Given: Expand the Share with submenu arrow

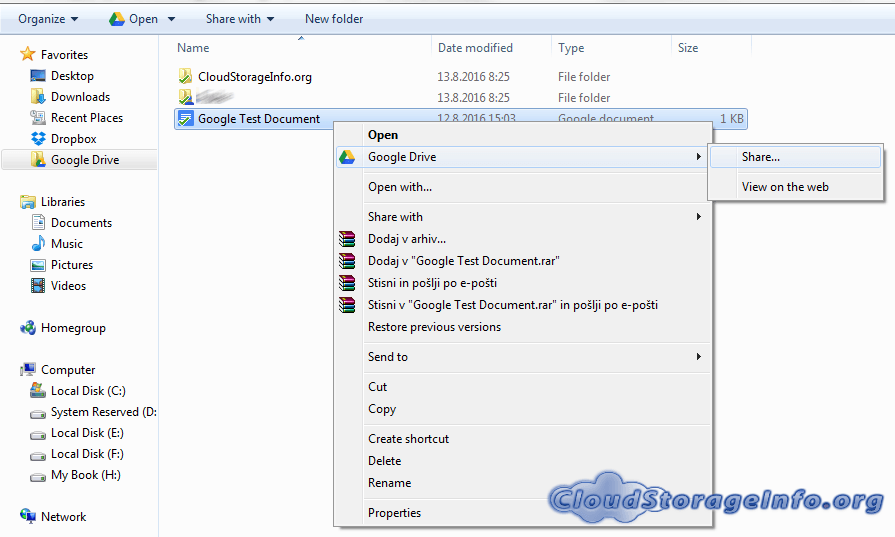Looking at the screenshot, I should [698, 216].
